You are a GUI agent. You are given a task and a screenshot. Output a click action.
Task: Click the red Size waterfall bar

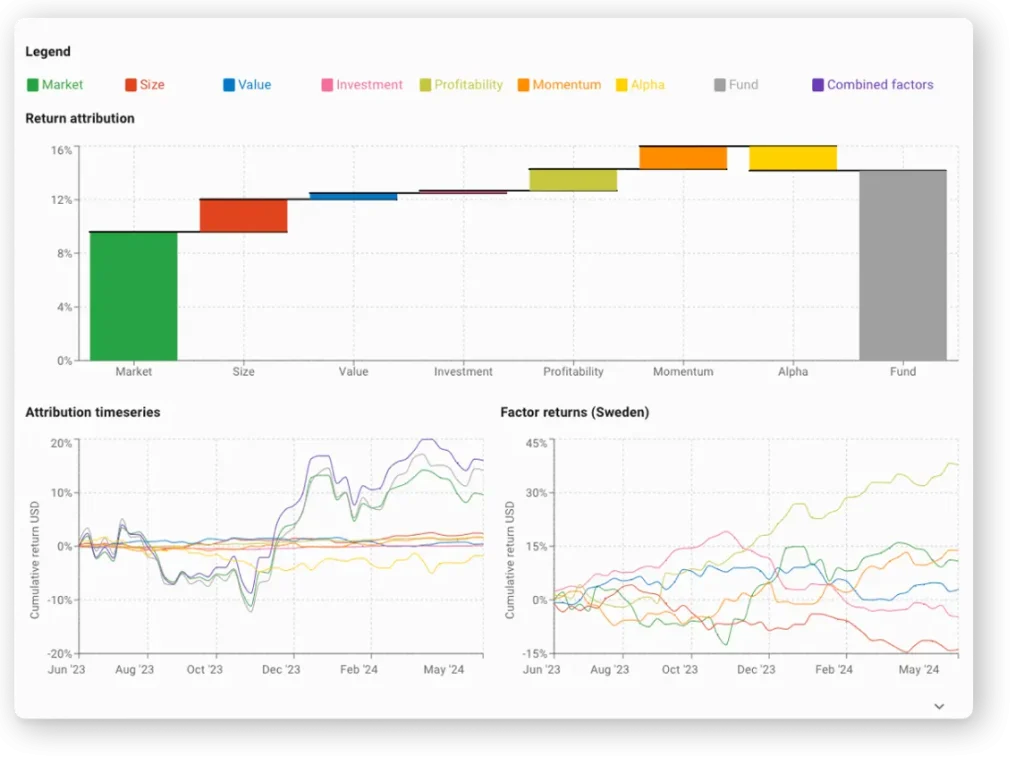[243, 215]
